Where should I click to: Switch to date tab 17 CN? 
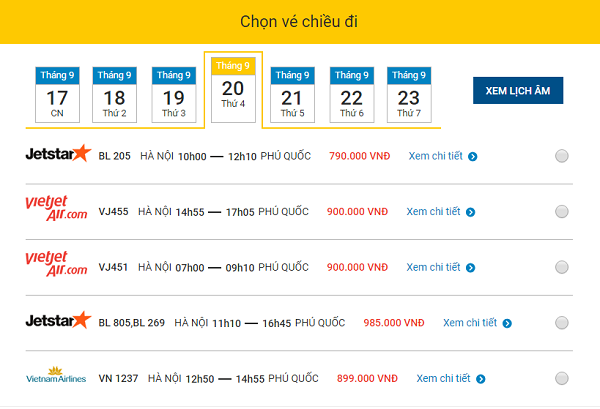(57, 95)
